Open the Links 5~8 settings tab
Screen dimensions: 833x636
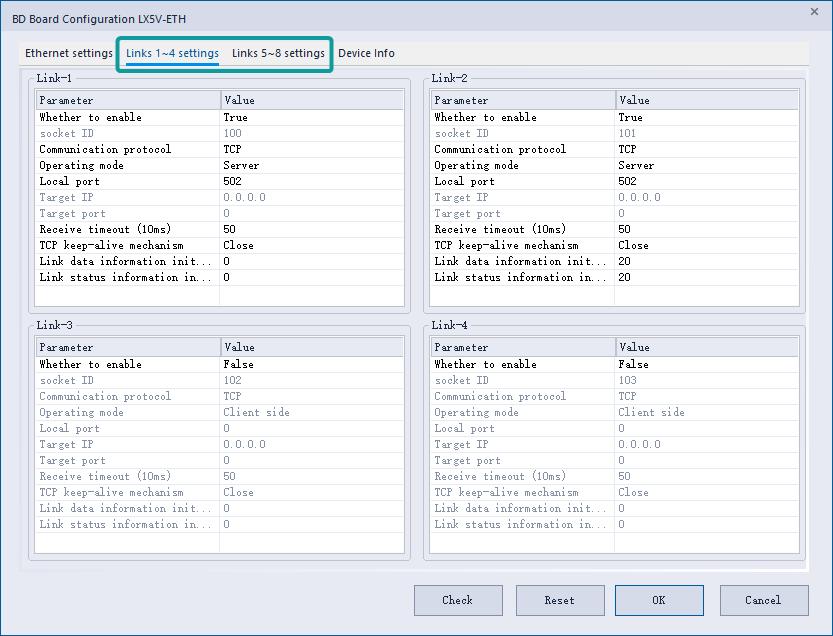tap(278, 53)
